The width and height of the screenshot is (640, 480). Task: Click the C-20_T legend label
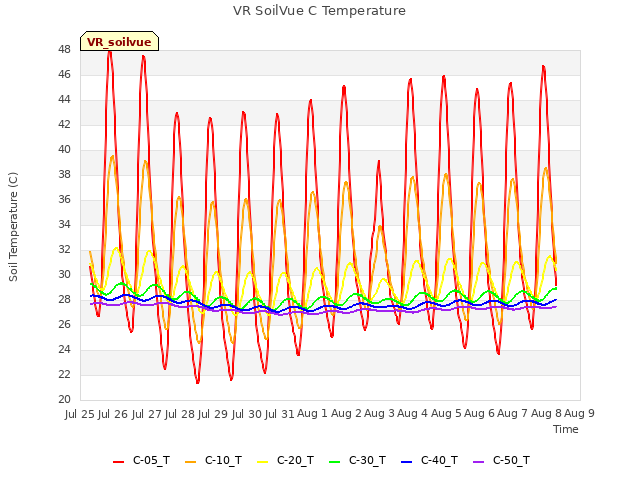pos(296,460)
